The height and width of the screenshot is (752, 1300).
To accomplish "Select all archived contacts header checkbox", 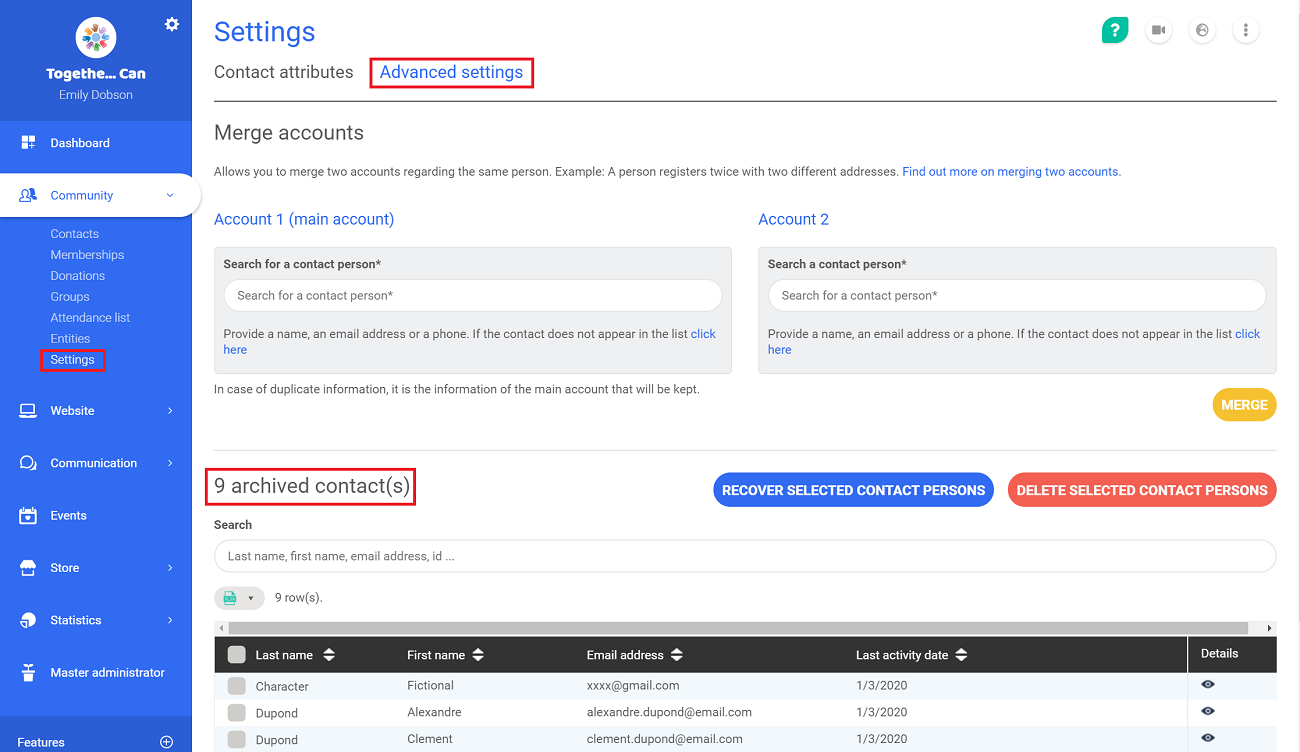I will [x=236, y=655].
